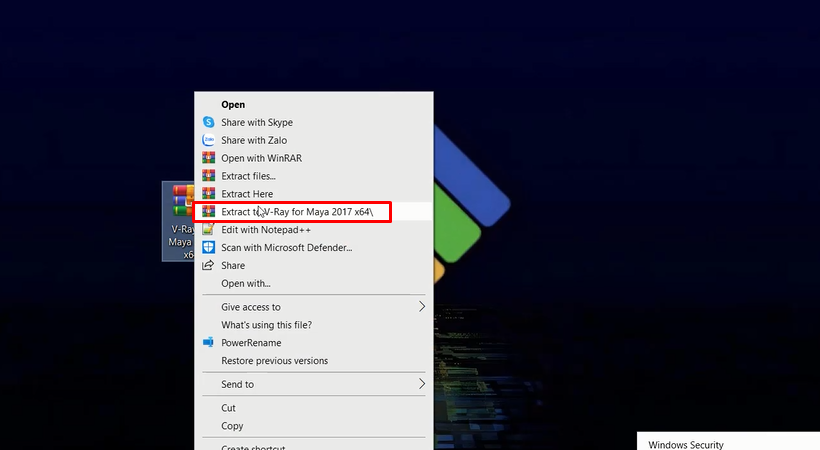This screenshot has height=450, width=820.
Task: Choose Open with... from the context menu
Action: [x=246, y=283]
